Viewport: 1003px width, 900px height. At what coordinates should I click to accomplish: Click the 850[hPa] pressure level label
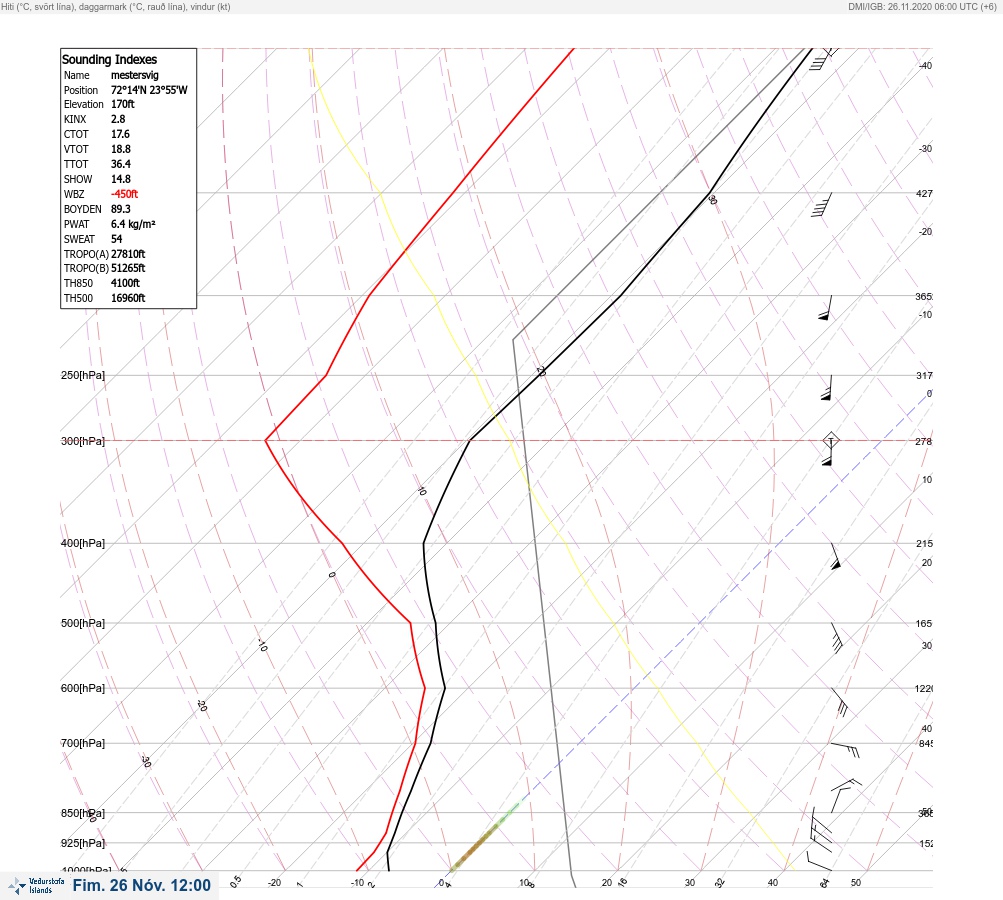tap(83, 813)
